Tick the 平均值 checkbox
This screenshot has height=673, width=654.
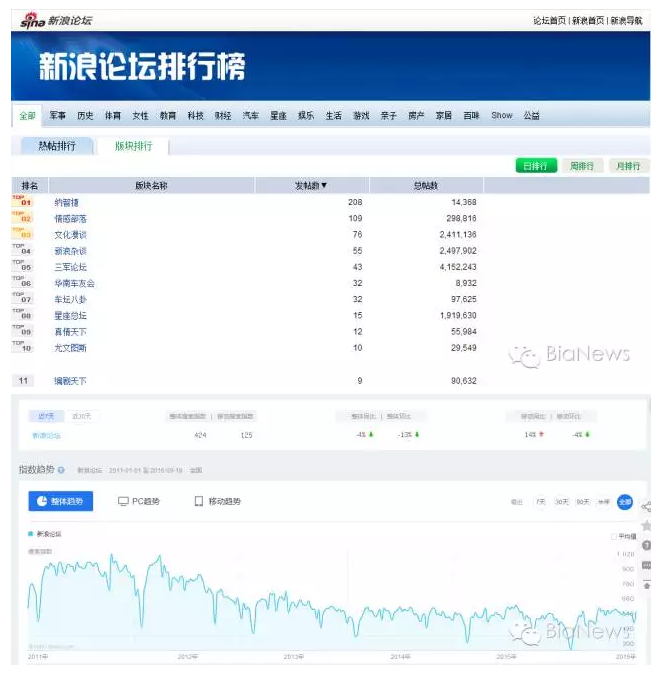614,537
